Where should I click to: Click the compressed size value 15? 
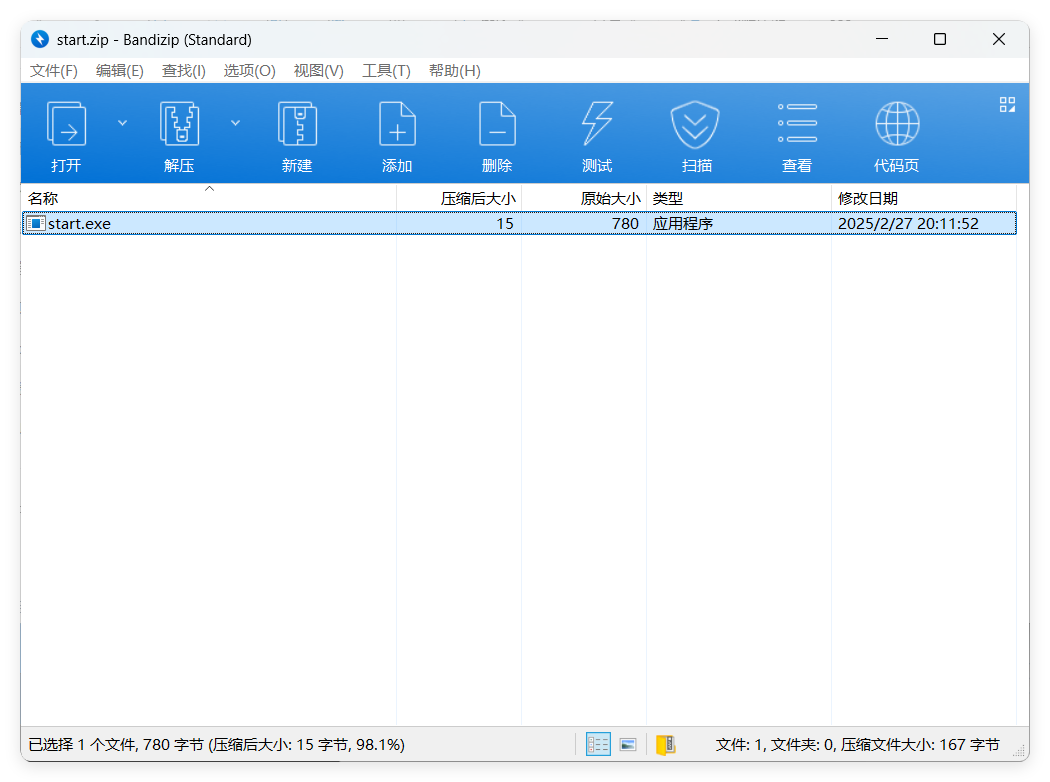[x=505, y=224]
